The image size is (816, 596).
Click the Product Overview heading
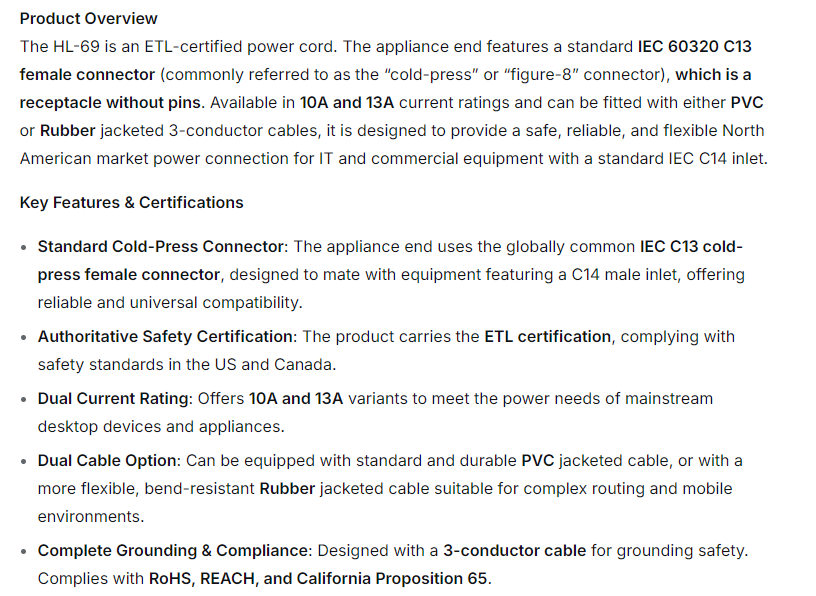pyautogui.click(x=88, y=18)
